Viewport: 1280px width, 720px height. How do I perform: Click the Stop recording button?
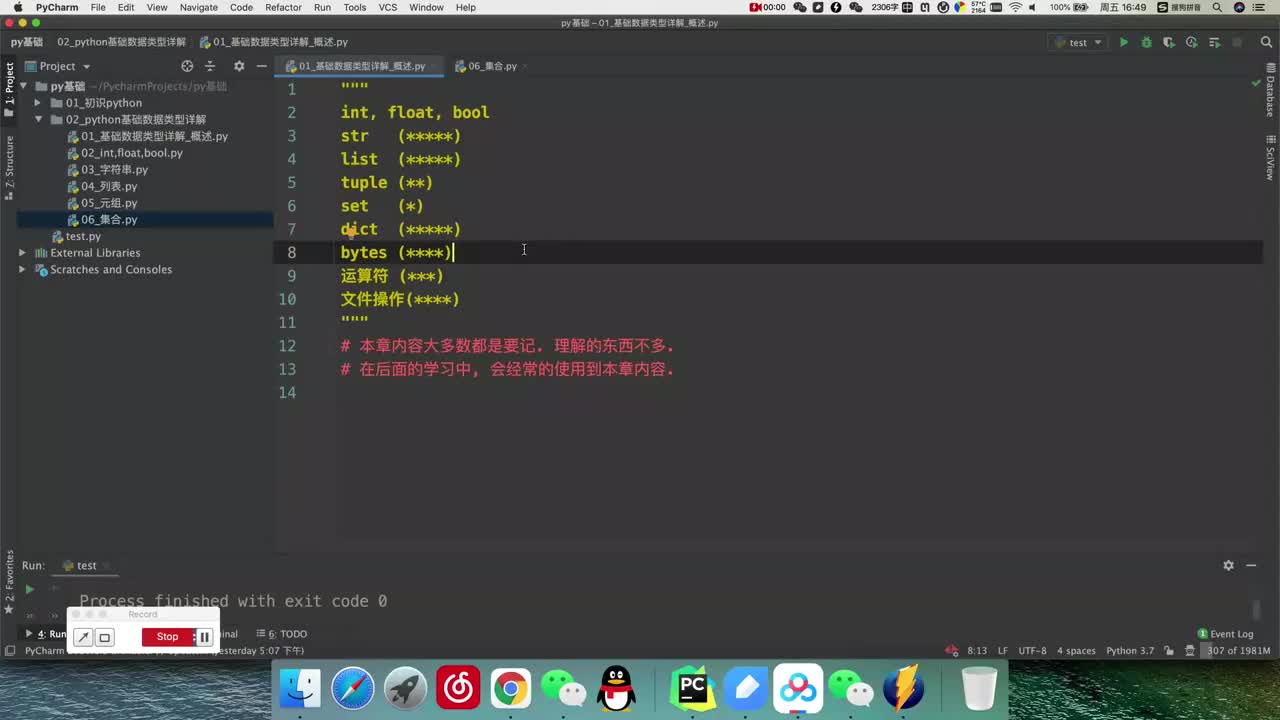pos(168,637)
